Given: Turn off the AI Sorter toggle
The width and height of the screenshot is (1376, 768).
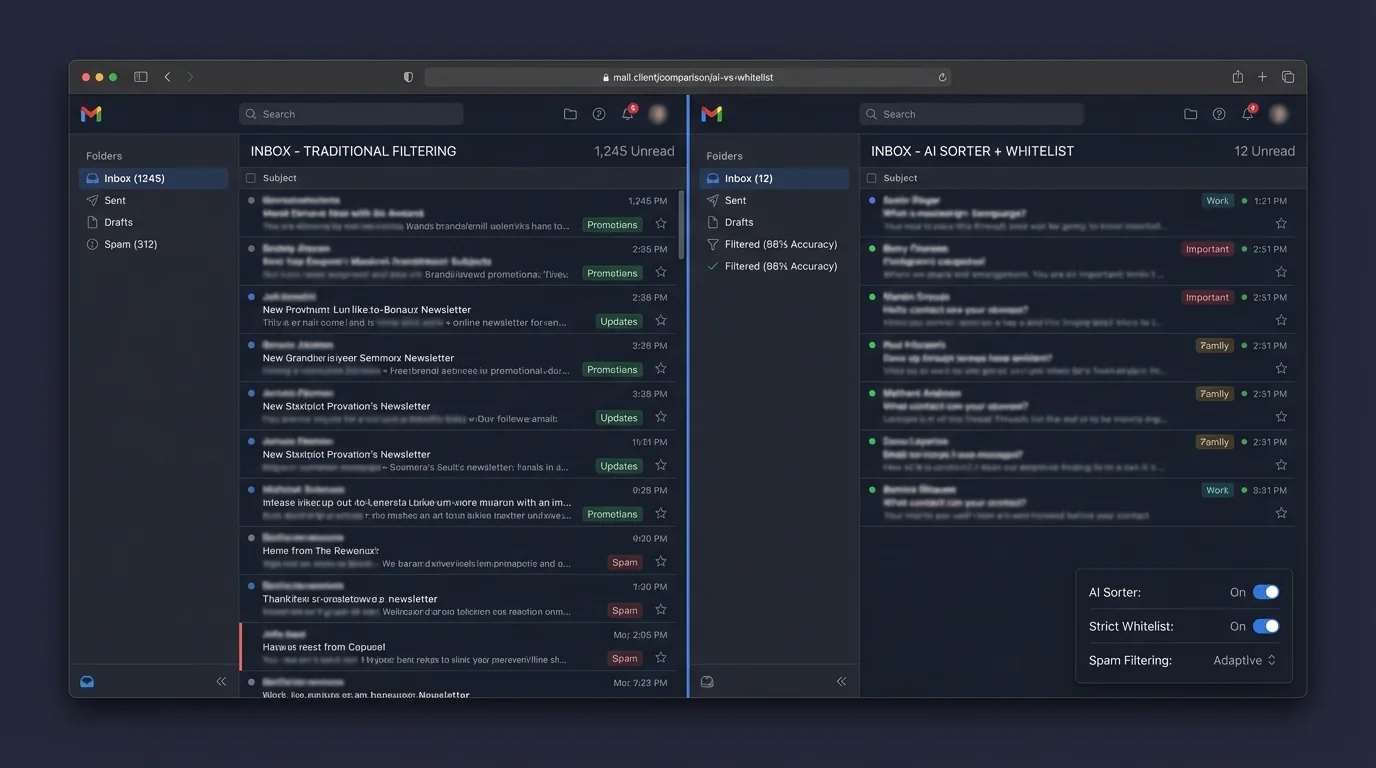Looking at the screenshot, I should click(1266, 591).
